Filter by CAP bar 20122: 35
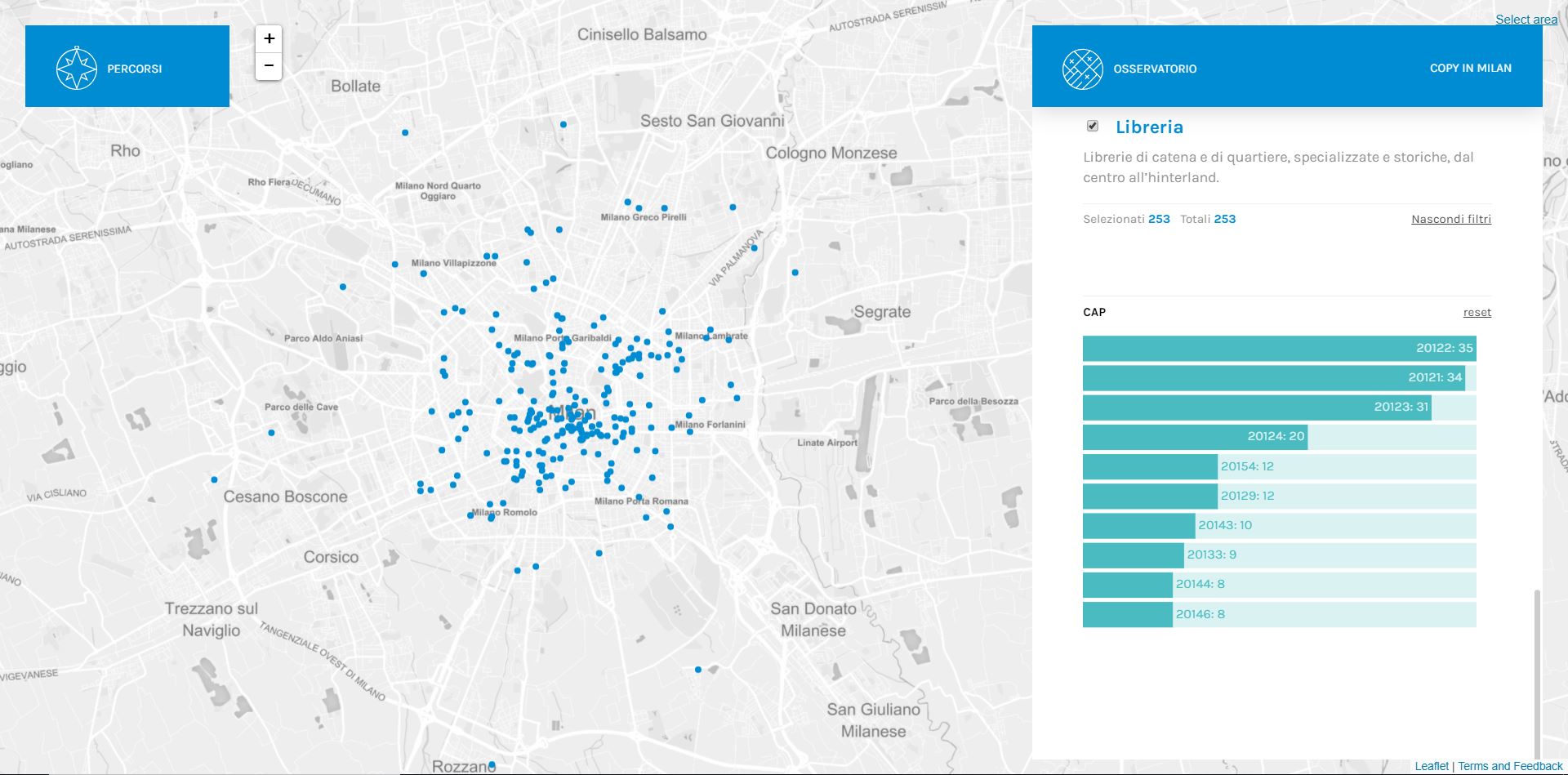This screenshot has height=775, width=1568. 1279,348
